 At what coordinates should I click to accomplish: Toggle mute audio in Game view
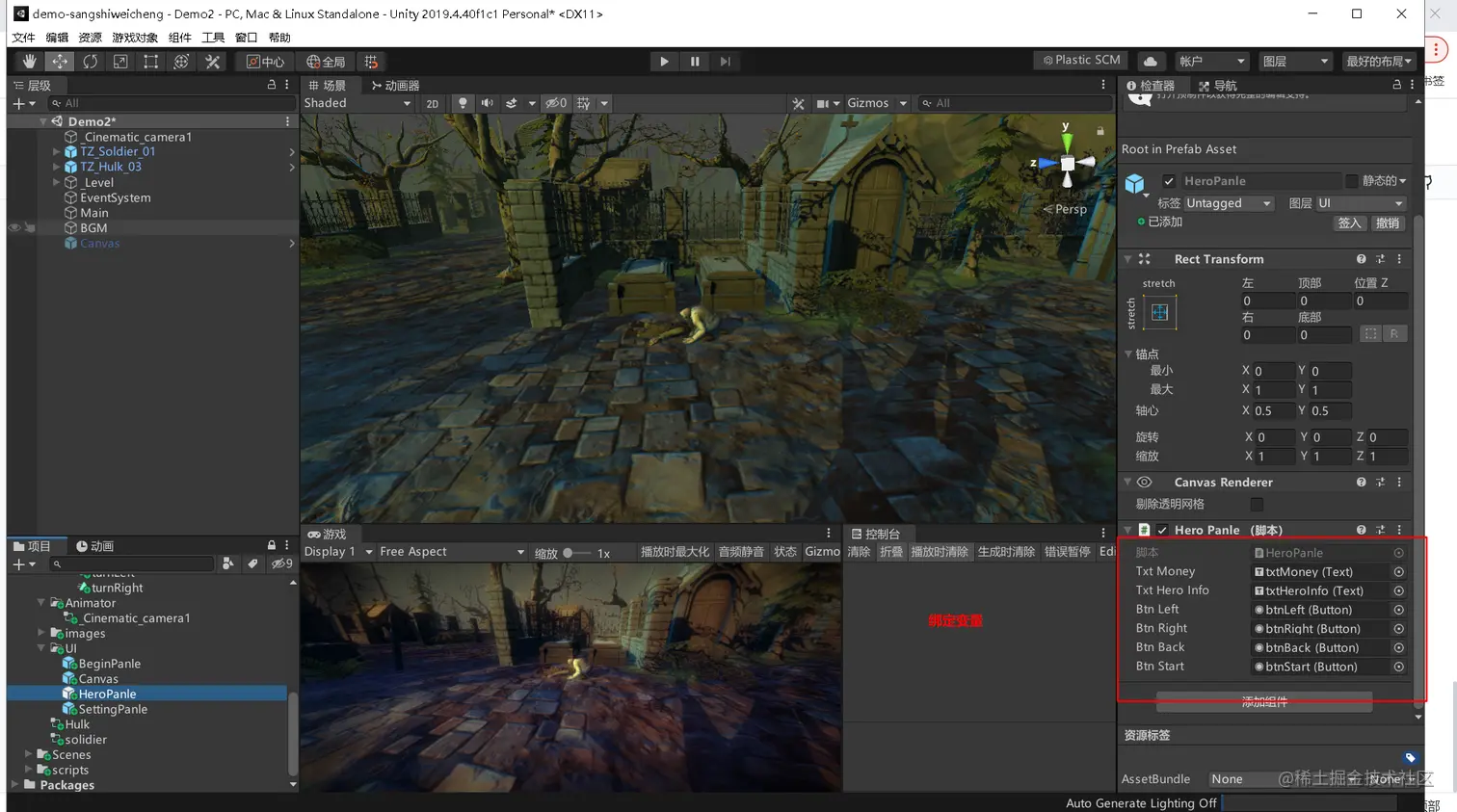(741, 552)
